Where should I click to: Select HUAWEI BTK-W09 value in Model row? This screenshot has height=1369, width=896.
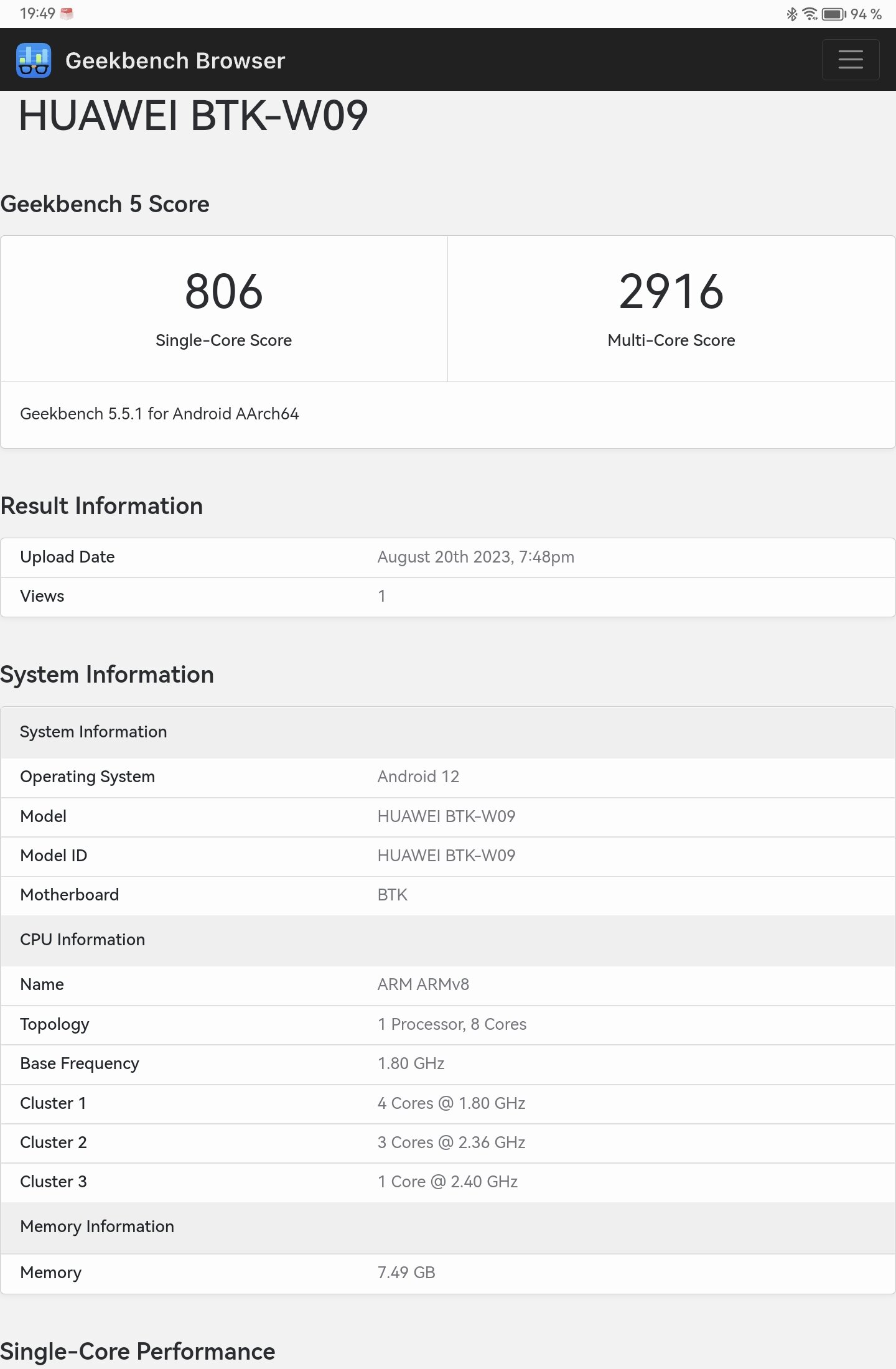pos(446,816)
